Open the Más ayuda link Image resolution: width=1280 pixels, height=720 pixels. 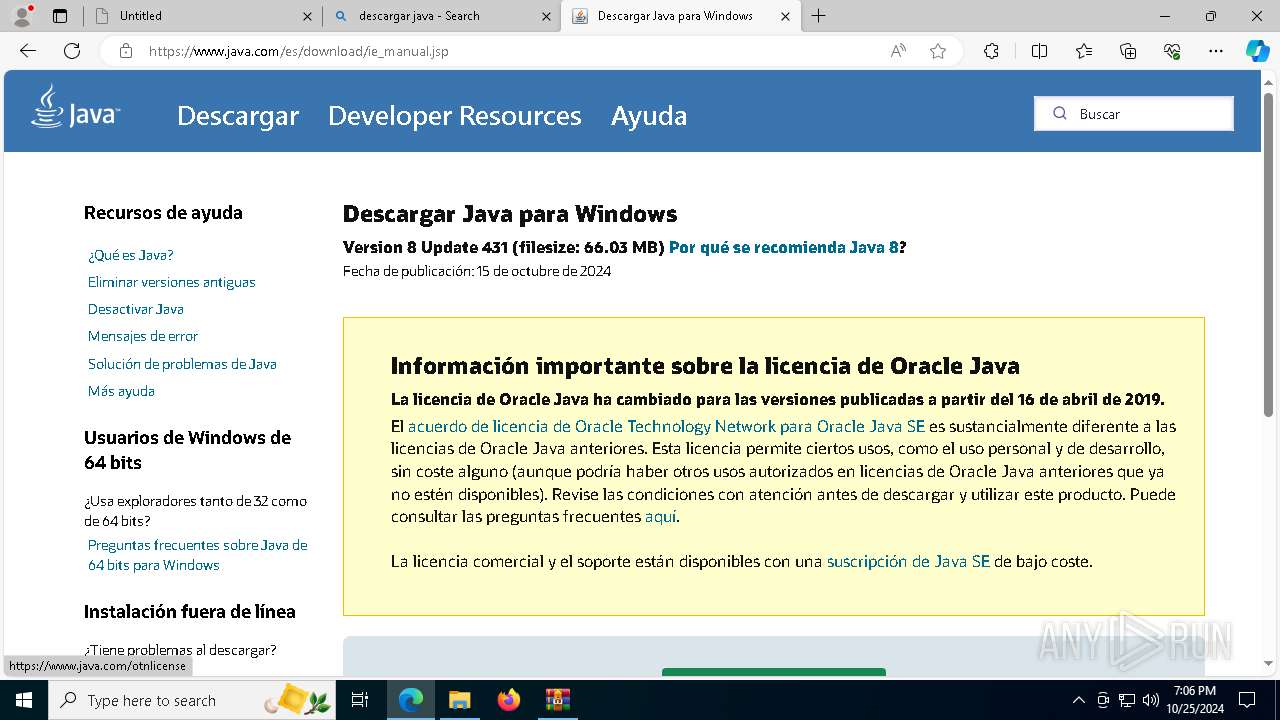click(x=121, y=391)
